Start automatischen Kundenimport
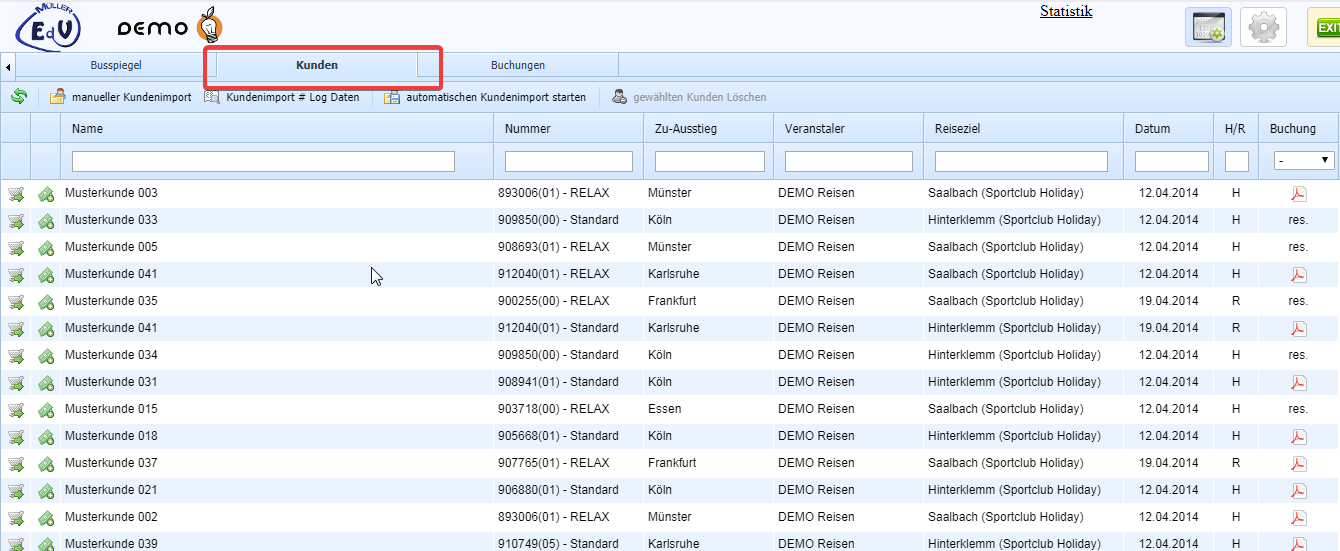Screen dimensions: 1340x551 click(x=485, y=97)
